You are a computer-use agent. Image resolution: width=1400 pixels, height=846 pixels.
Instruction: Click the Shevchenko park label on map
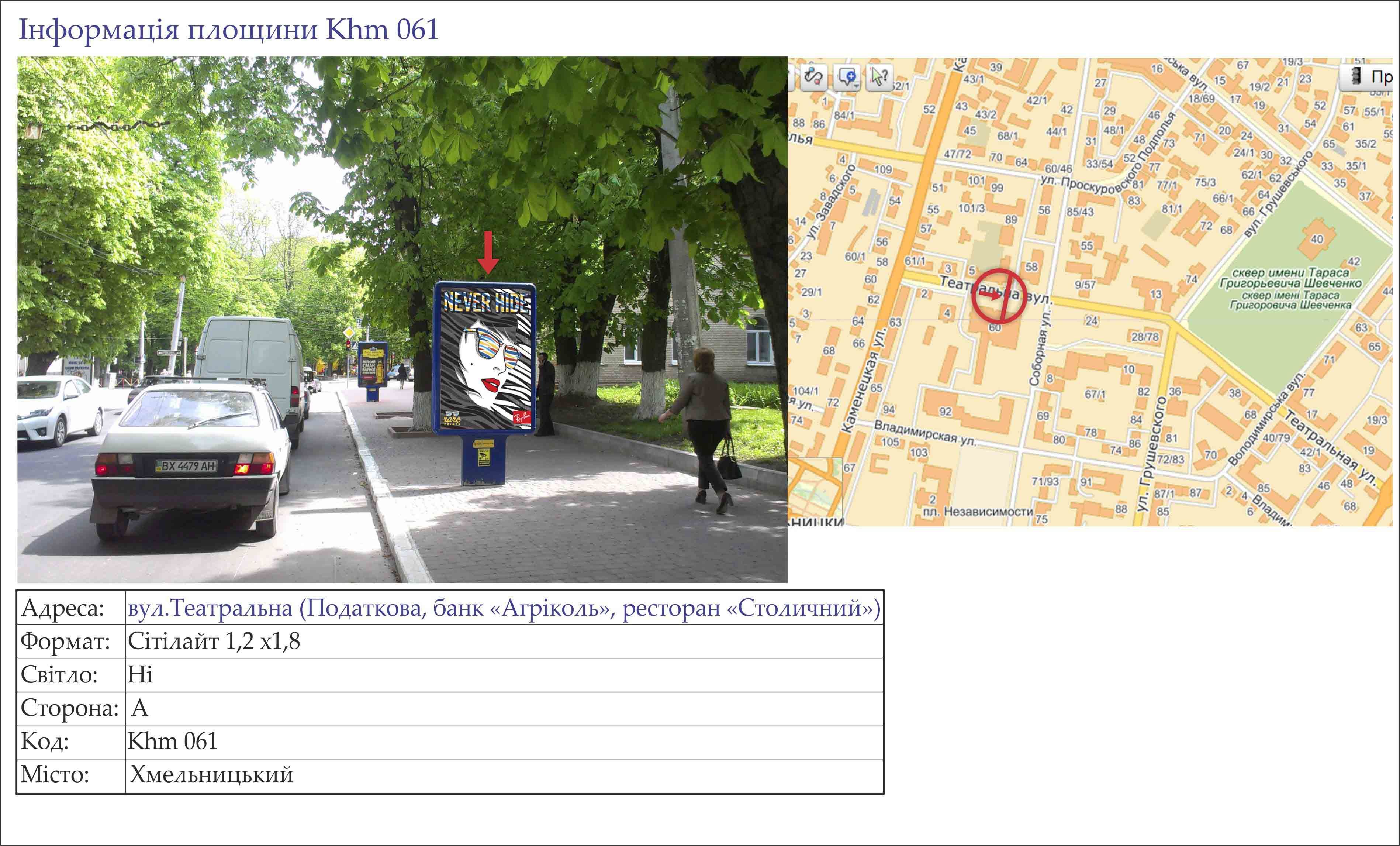point(1290,288)
